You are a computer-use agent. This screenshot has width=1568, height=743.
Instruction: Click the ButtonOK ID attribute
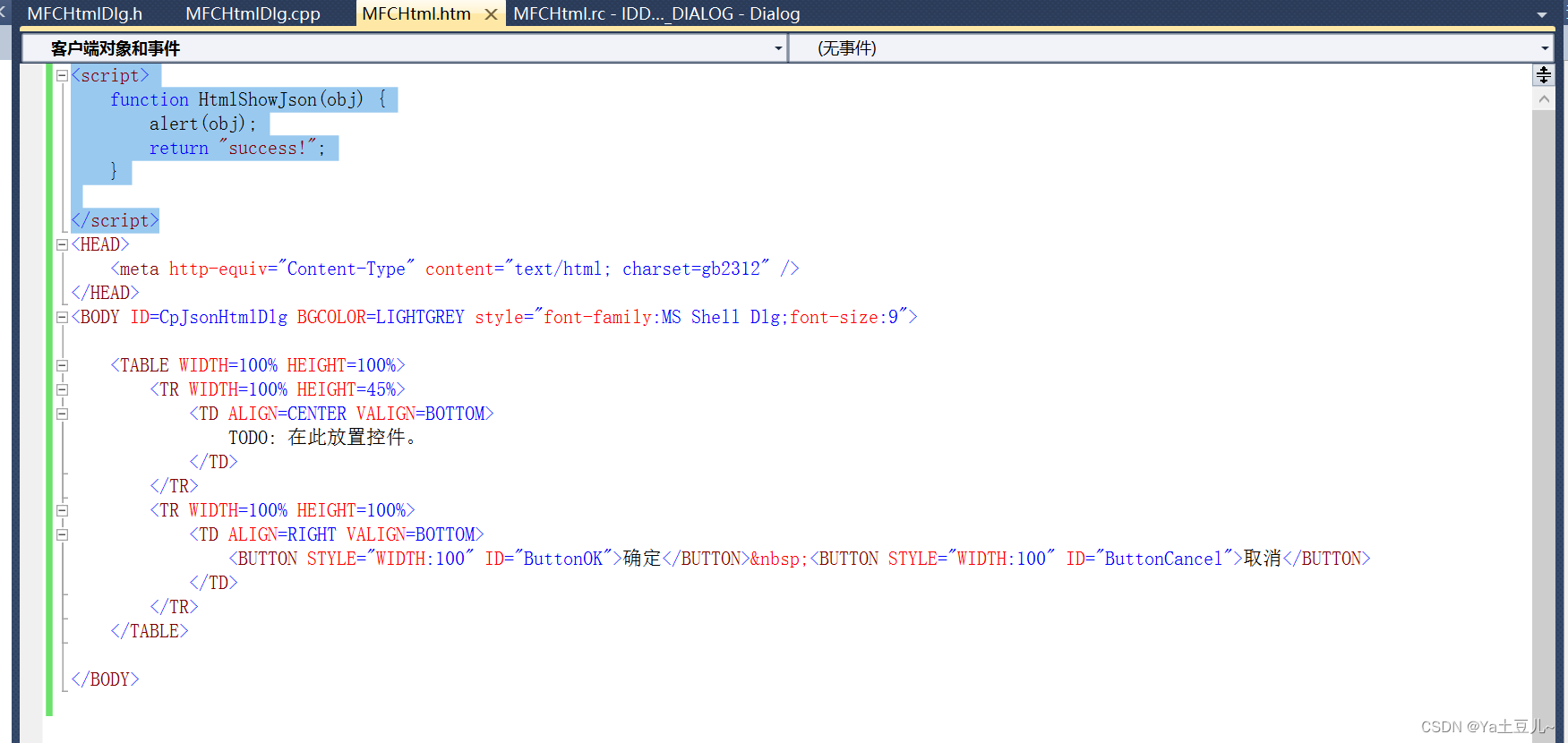[x=549, y=559]
